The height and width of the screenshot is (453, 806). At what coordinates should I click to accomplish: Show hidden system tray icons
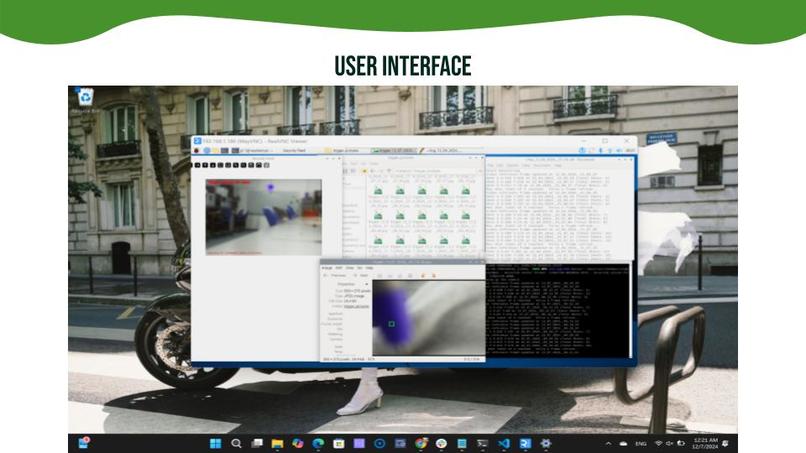pyautogui.click(x=609, y=443)
